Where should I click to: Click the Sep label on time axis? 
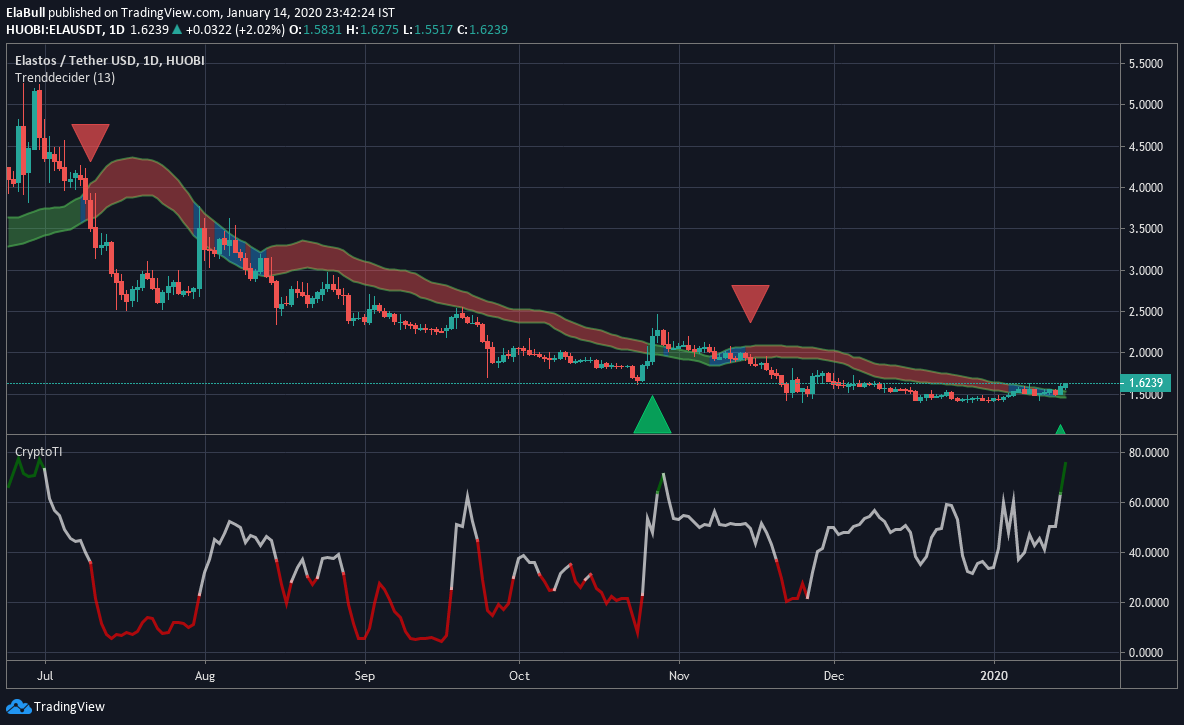[365, 675]
